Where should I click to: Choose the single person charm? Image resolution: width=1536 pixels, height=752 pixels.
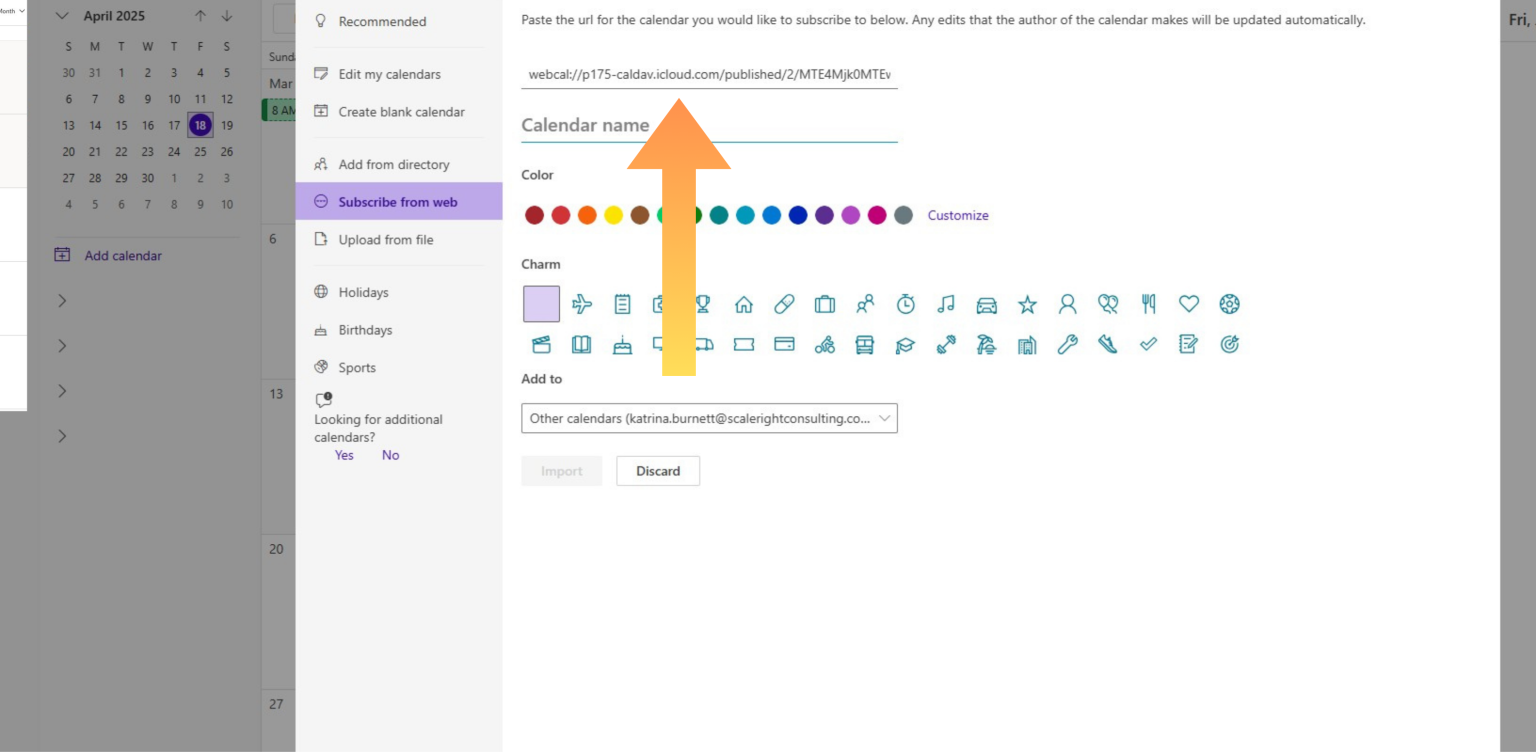(1068, 304)
